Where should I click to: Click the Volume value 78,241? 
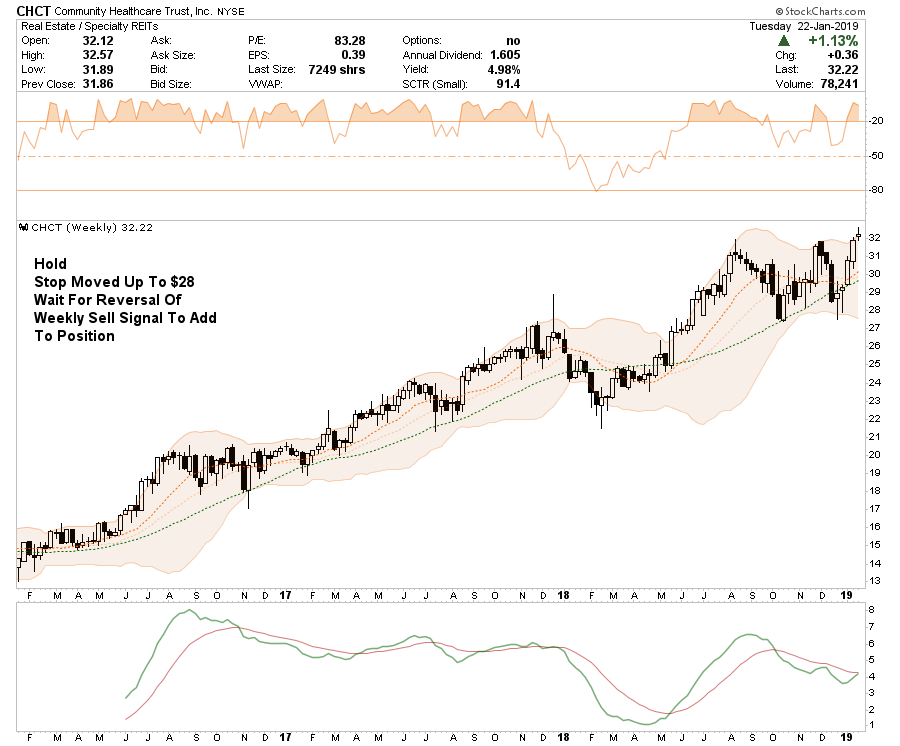point(839,84)
